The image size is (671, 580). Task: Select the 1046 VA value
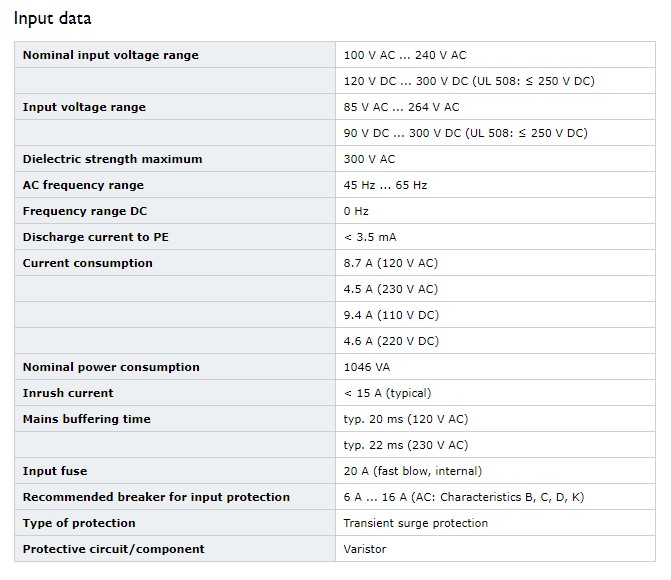coord(367,367)
